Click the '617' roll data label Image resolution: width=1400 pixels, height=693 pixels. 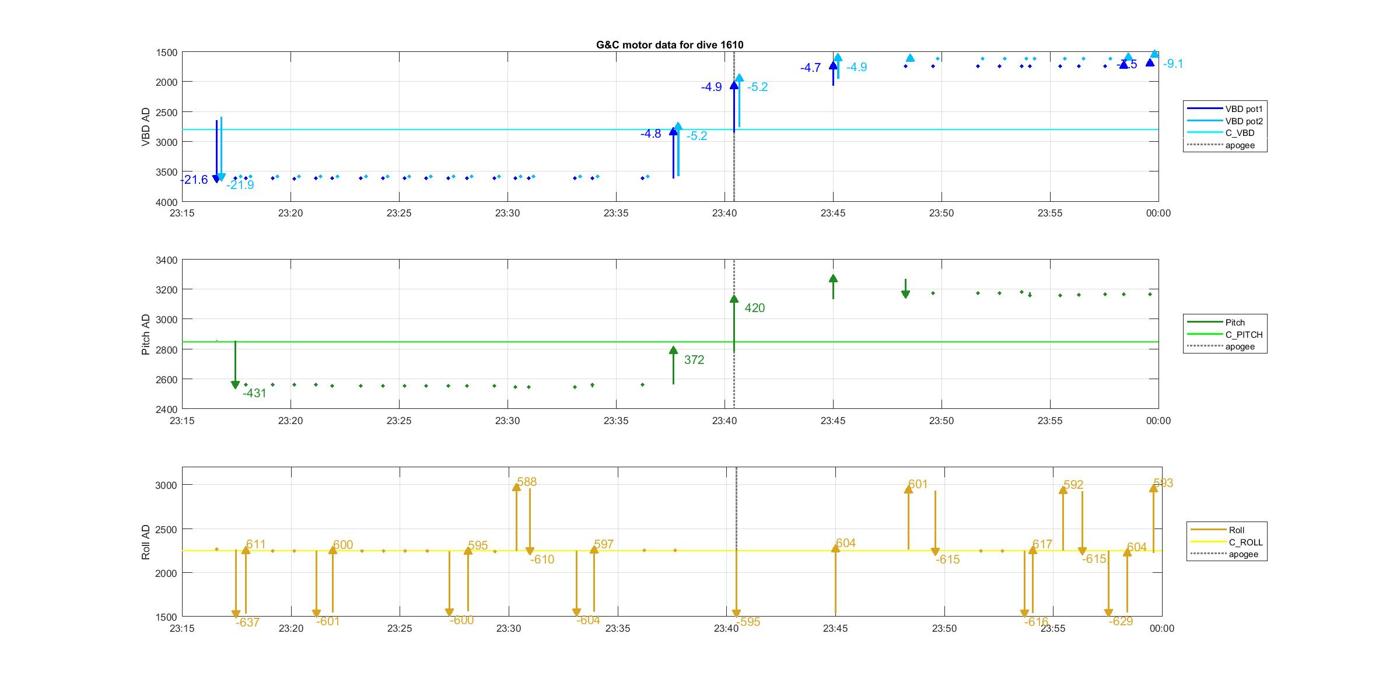(x=1043, y=545)
